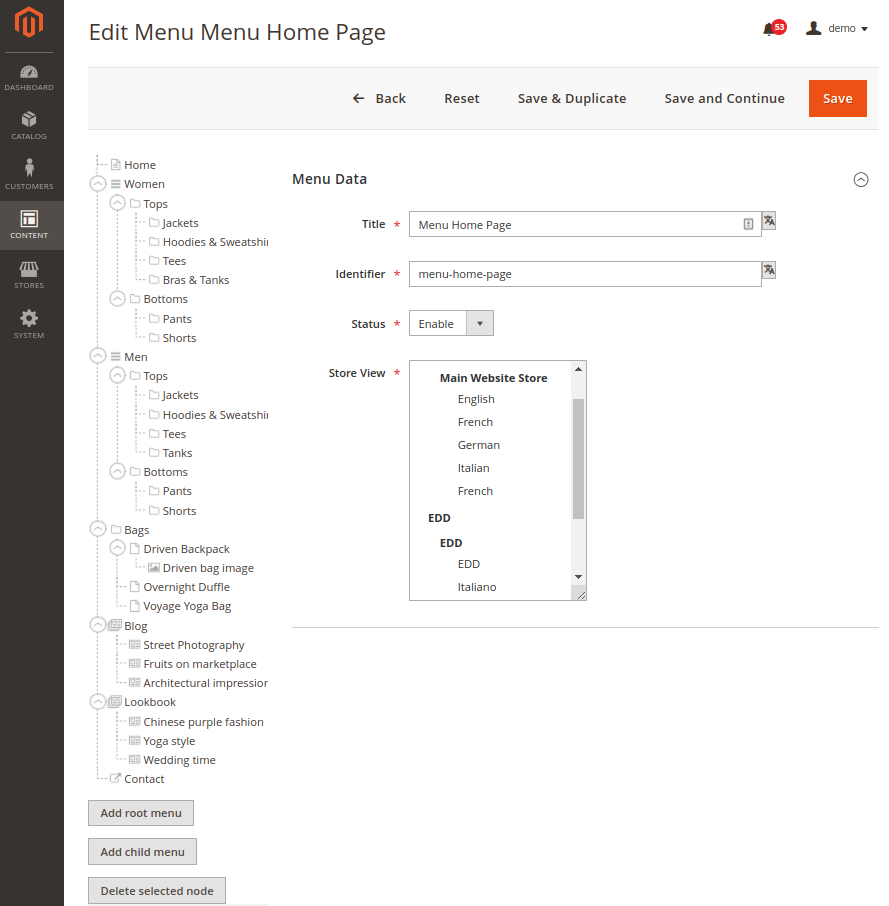The height and width of the screenshot is (906, 889).
Task: Collapse the Driven Backpack node
Action: [x=117, y=548]
